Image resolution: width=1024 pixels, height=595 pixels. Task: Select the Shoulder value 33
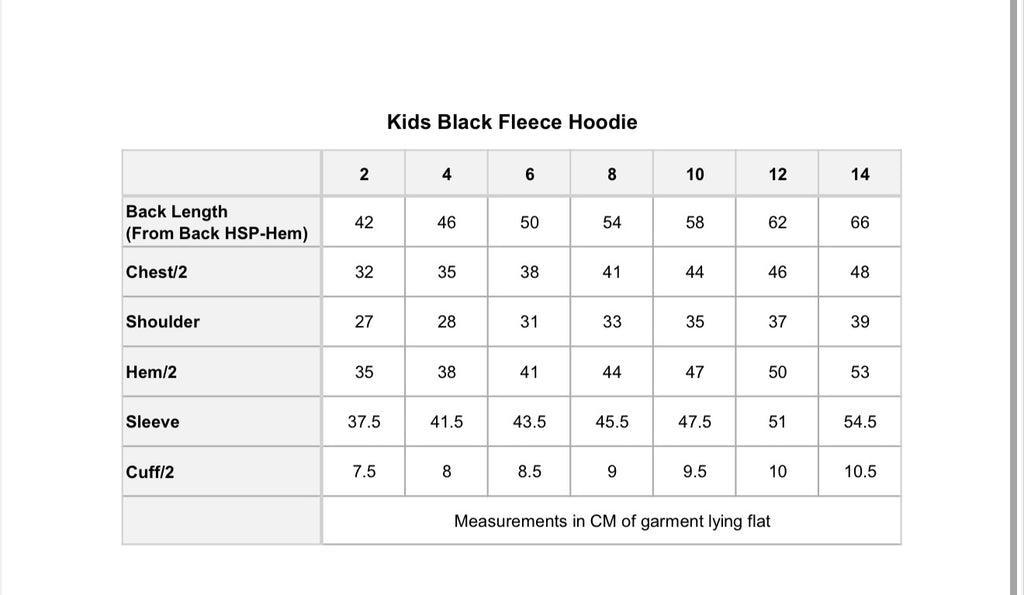pos(612,322)
